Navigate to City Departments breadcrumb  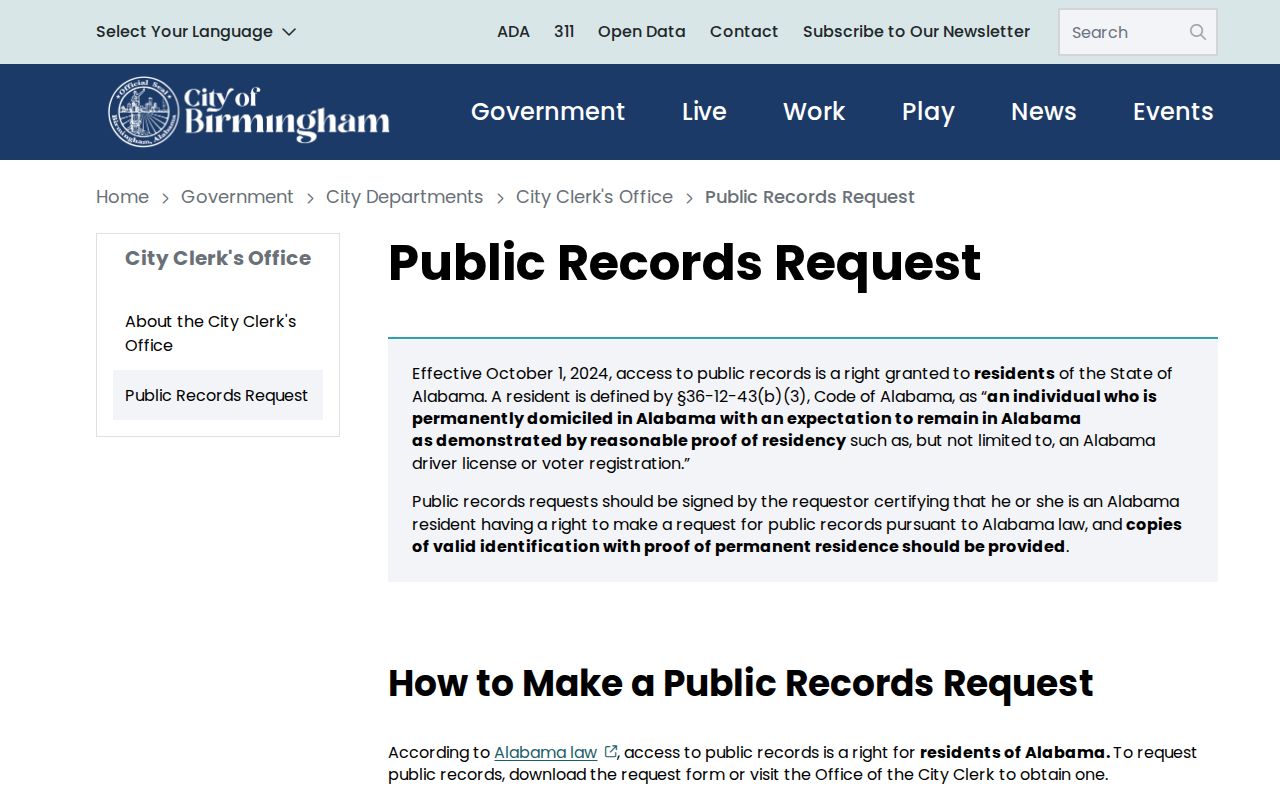[x=405, y=197]
